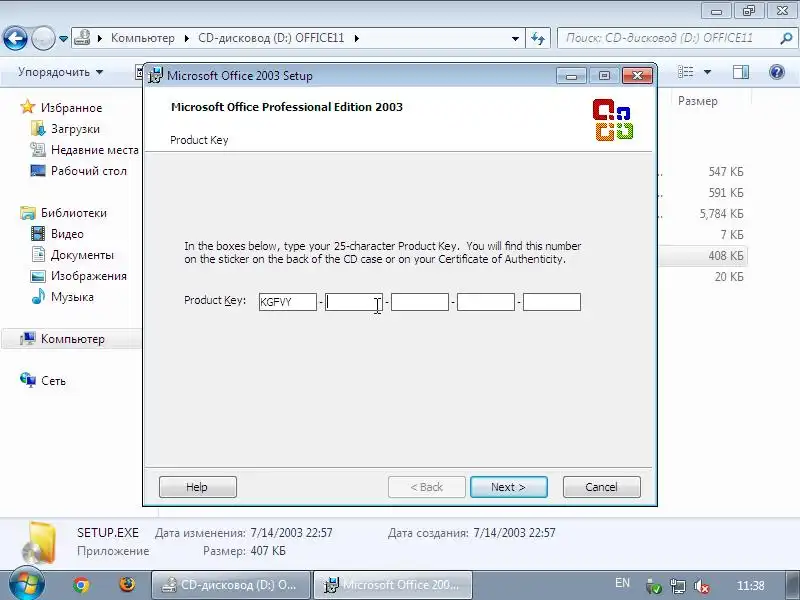The height and width of the screenshot is (600, 800).
Task: Click the 20 КБ file size entry
Action: coord(729,277)
